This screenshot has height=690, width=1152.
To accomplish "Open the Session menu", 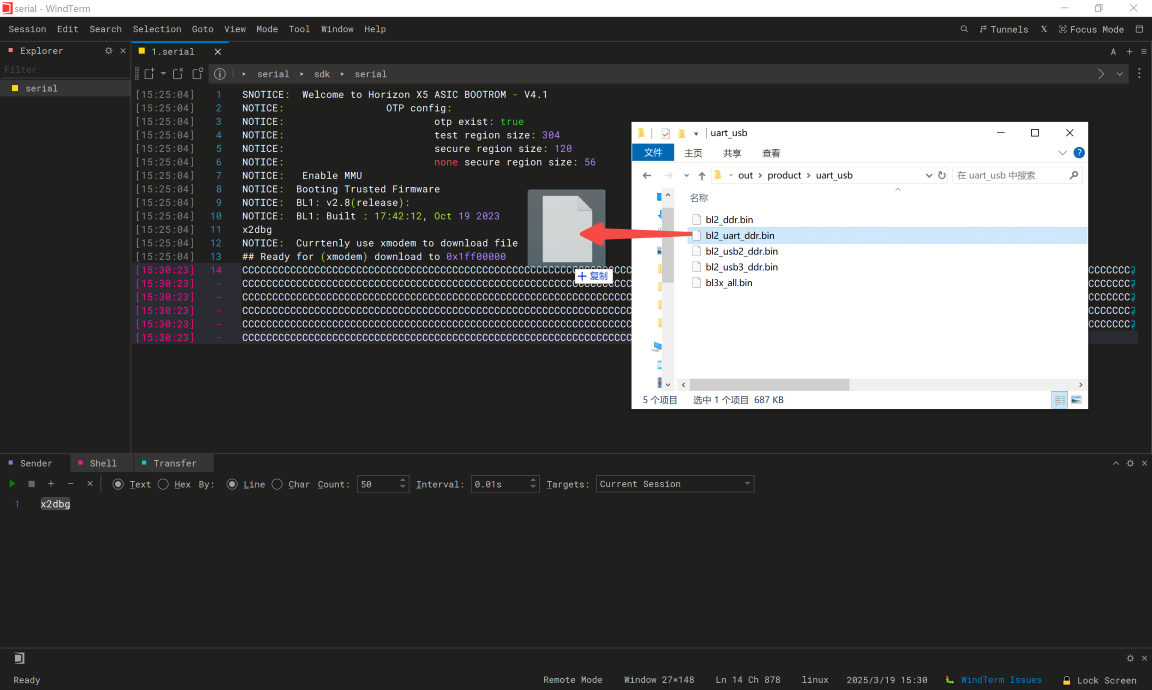I will 27,29.
